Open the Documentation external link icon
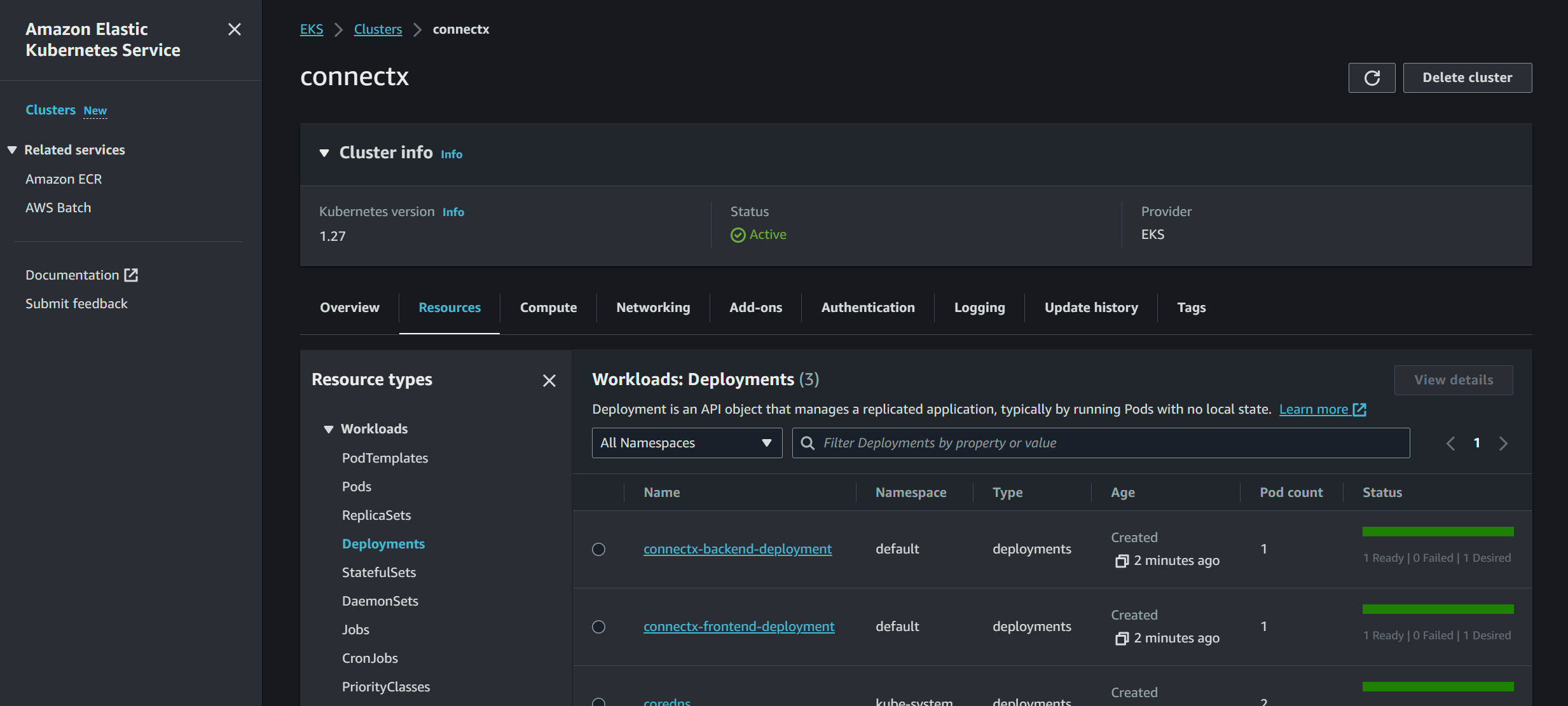This screenshot has width=1568, height=706. 131,275
